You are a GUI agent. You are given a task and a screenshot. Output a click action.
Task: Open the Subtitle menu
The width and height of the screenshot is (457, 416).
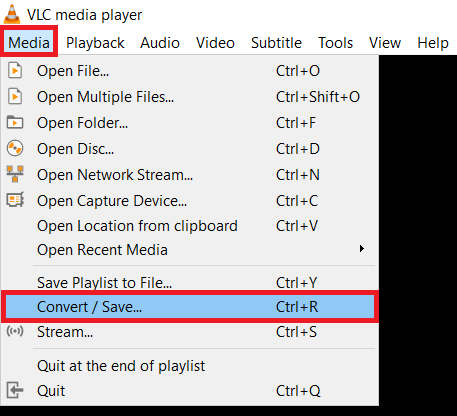276,43
